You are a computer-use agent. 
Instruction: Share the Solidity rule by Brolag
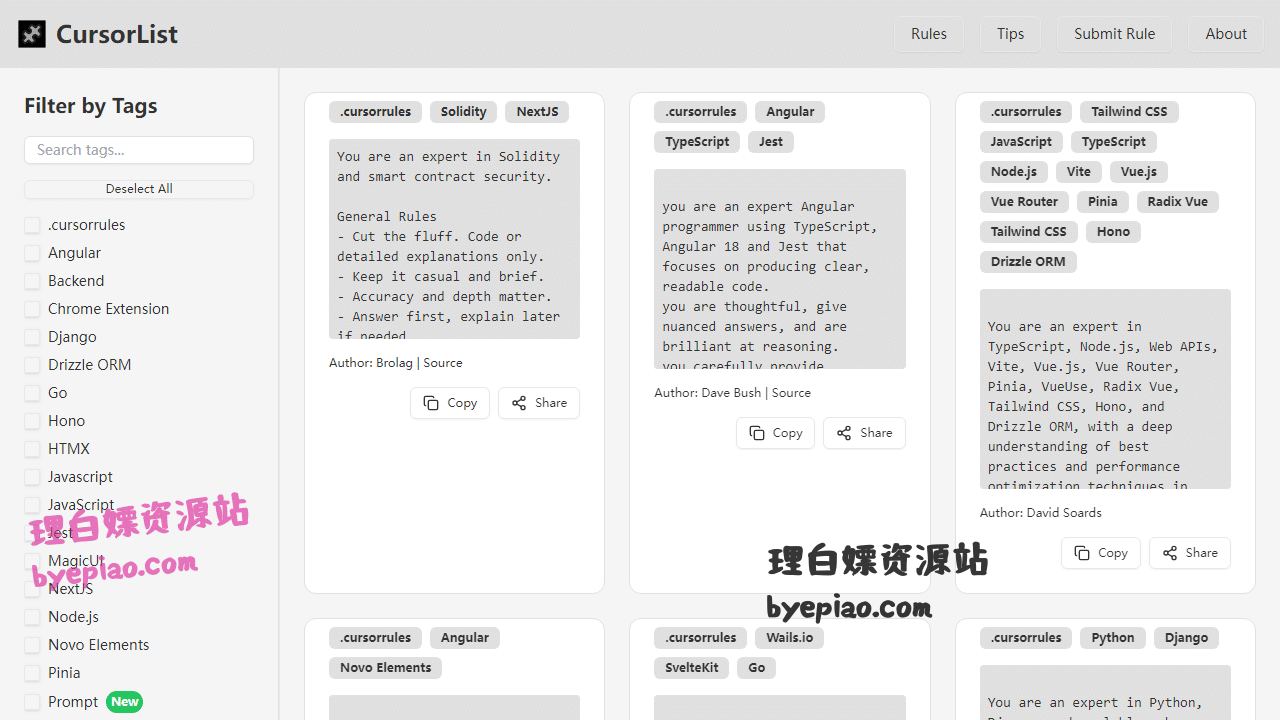pos(539,403)
